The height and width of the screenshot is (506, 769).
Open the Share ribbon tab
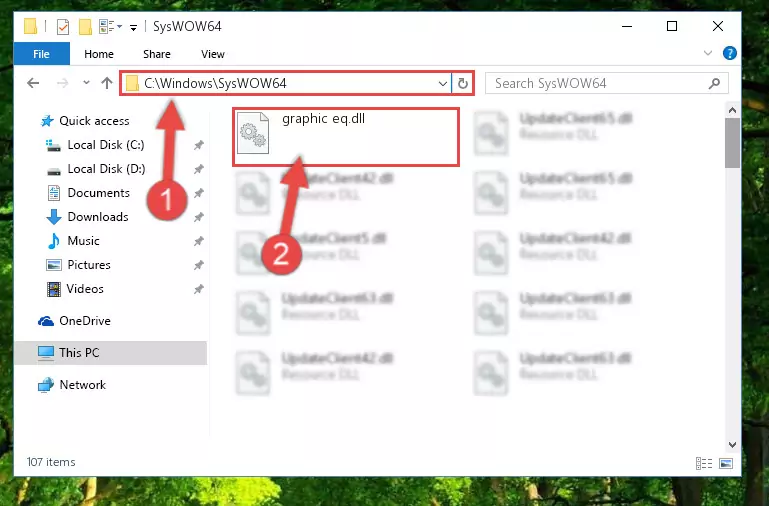157,54
